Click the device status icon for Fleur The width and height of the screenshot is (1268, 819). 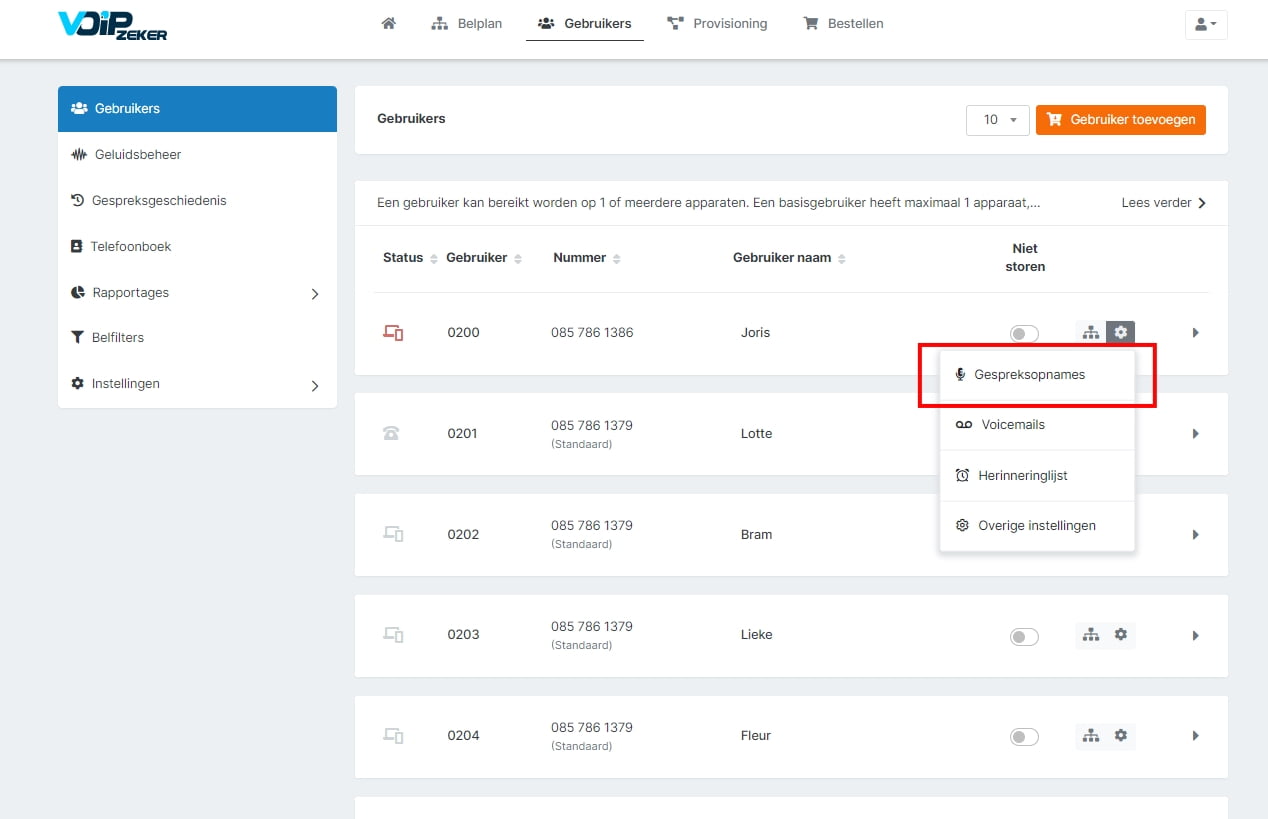click(x=393, y=736)
